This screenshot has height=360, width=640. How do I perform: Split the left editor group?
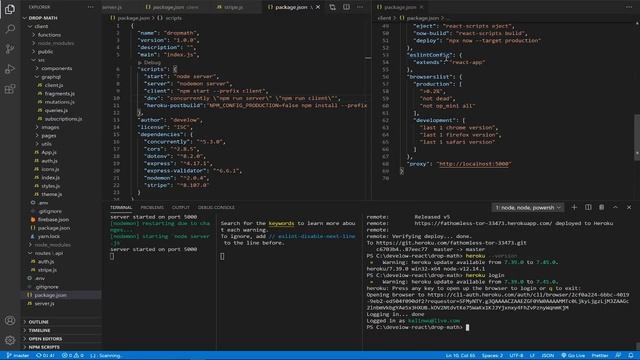pos(346,7)
